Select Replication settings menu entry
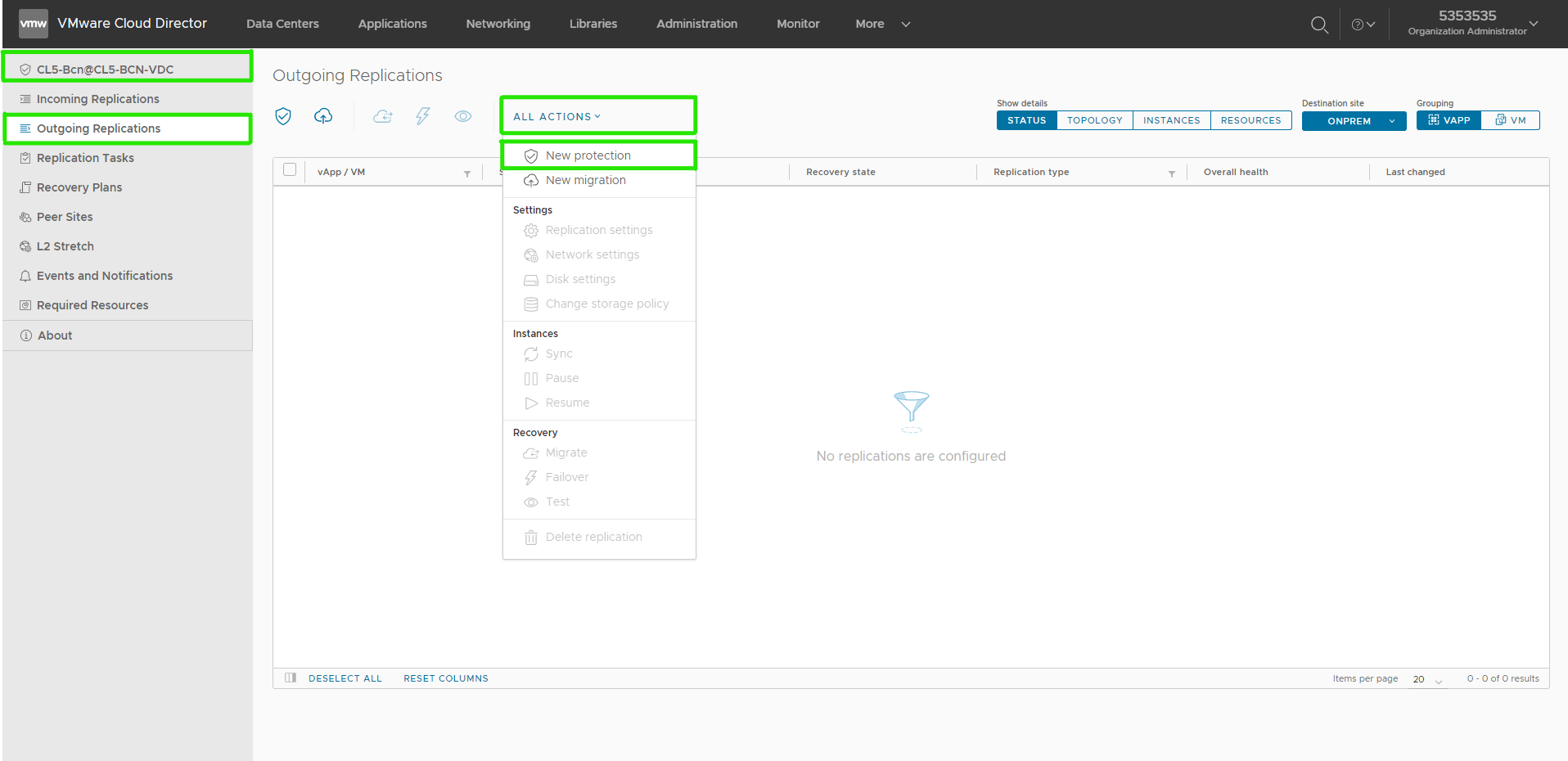Image resolution: width=1568 pixels, height=761 pixels. click(599, 230)
